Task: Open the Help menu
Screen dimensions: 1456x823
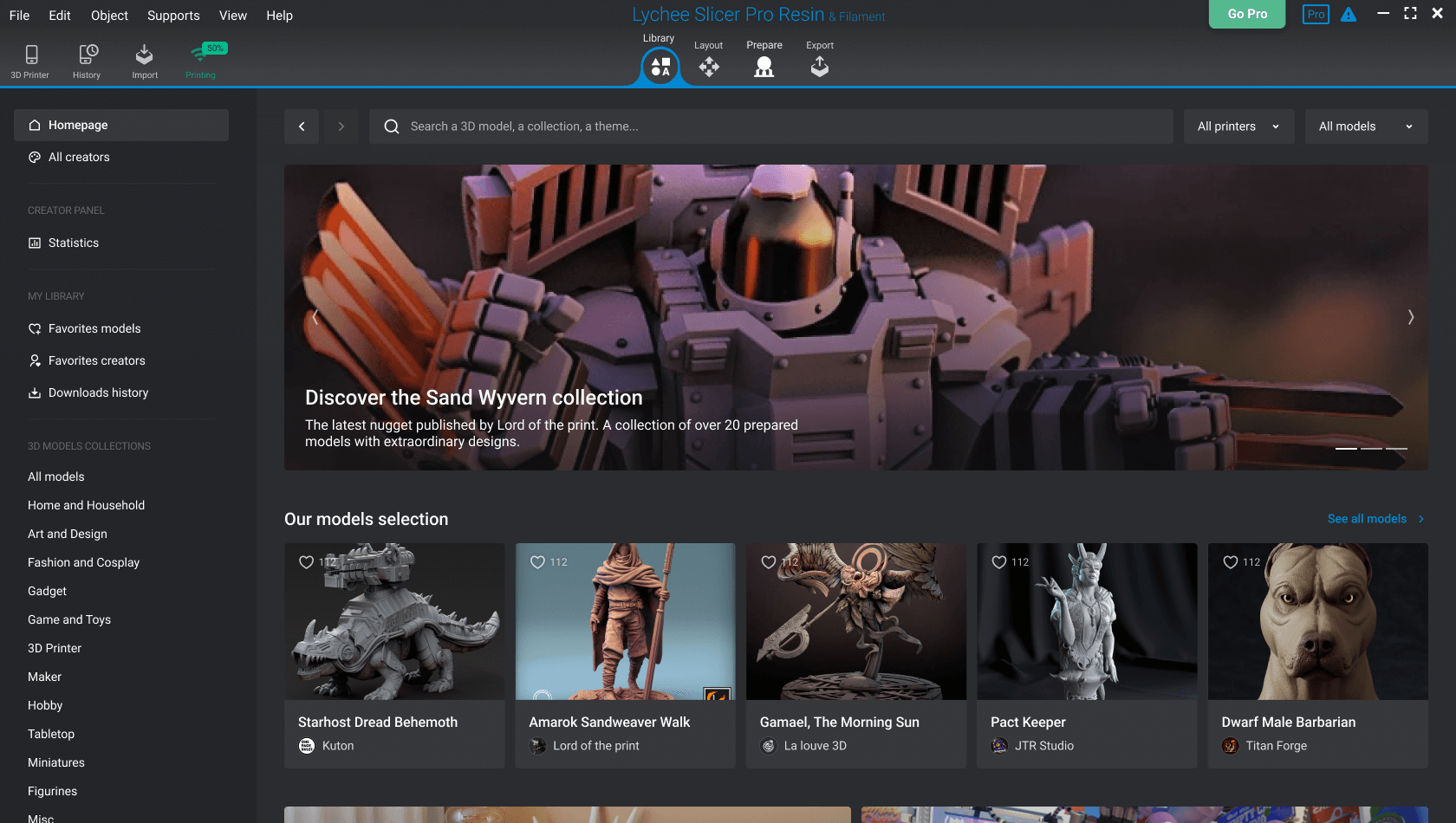Action: [x=279, y=16]
